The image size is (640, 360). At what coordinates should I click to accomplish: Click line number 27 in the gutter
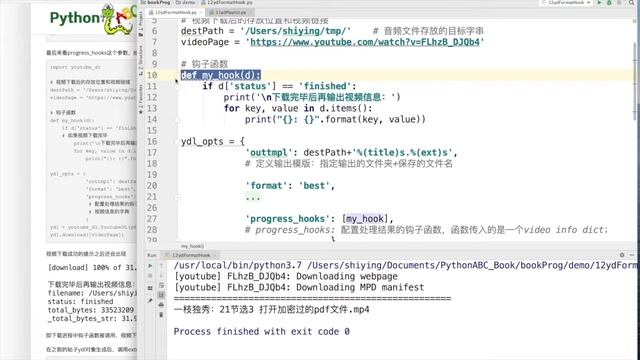pos(152,219)
